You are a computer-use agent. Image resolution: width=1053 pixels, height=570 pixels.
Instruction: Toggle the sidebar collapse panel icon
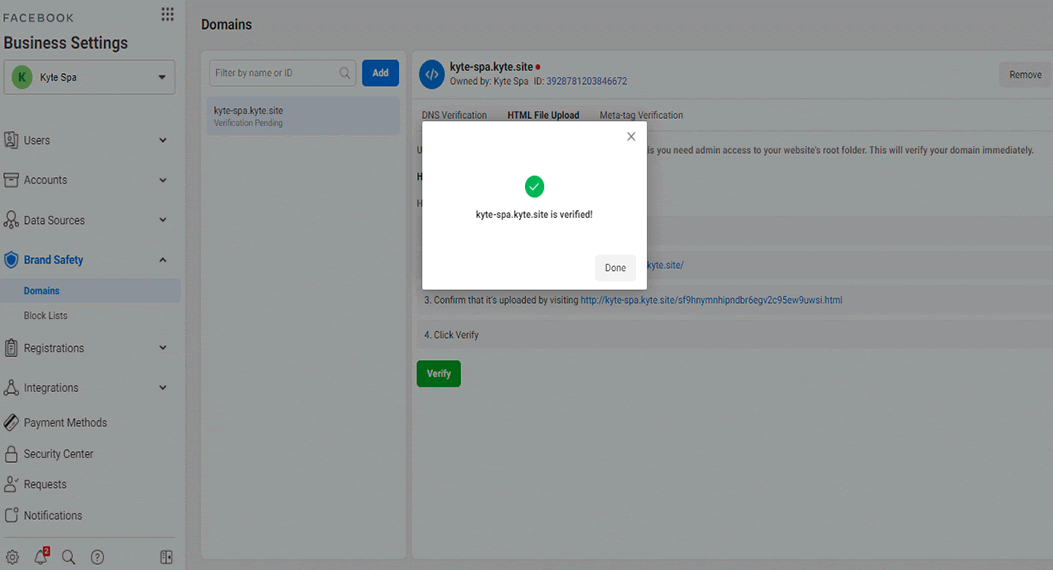pyautogui.click(x=167, y=557)
